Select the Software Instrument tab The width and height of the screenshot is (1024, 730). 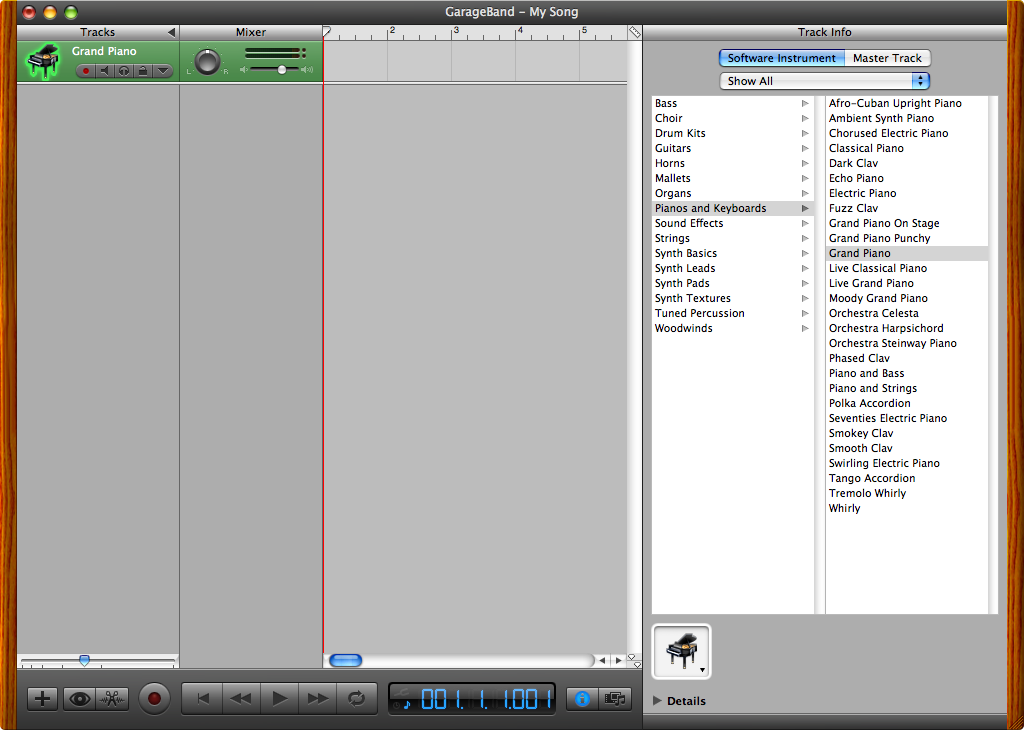click(781, 58)
